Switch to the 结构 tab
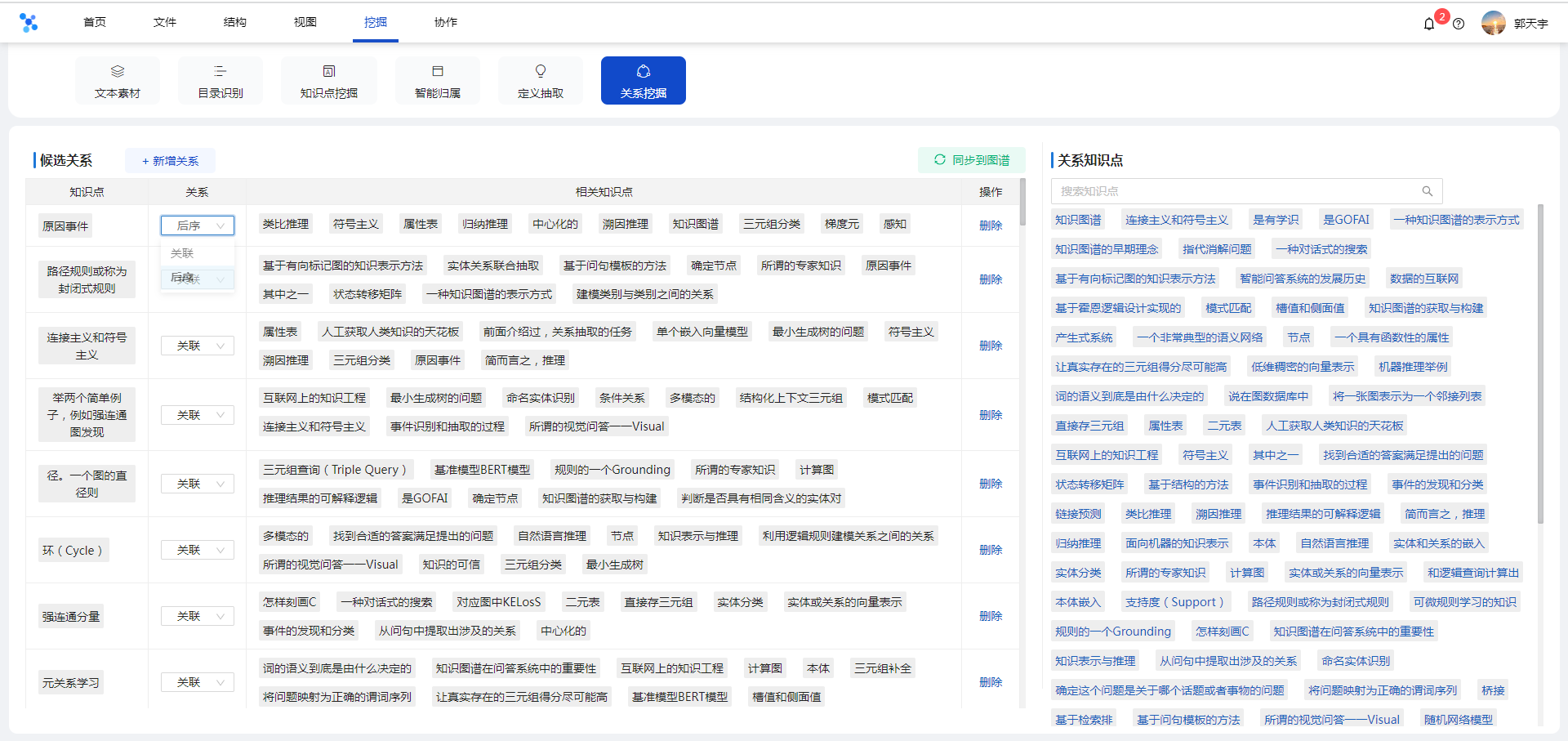The image size is (1568, 741). click(235, 22)
